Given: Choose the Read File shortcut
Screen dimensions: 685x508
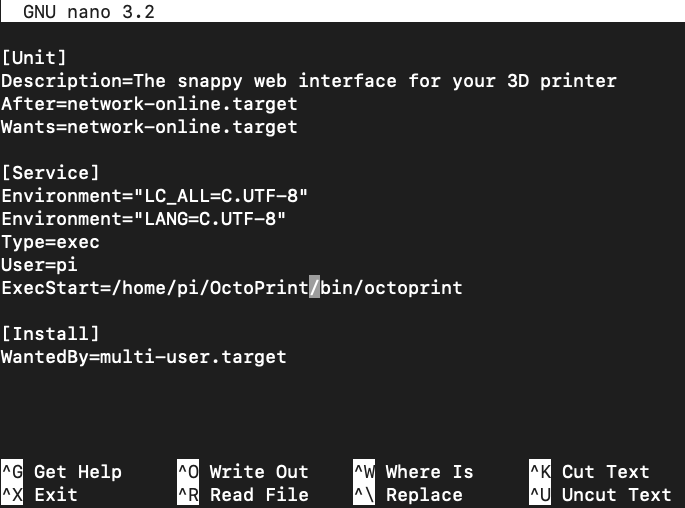Looking at the screenshot, I should coord(259,495).
